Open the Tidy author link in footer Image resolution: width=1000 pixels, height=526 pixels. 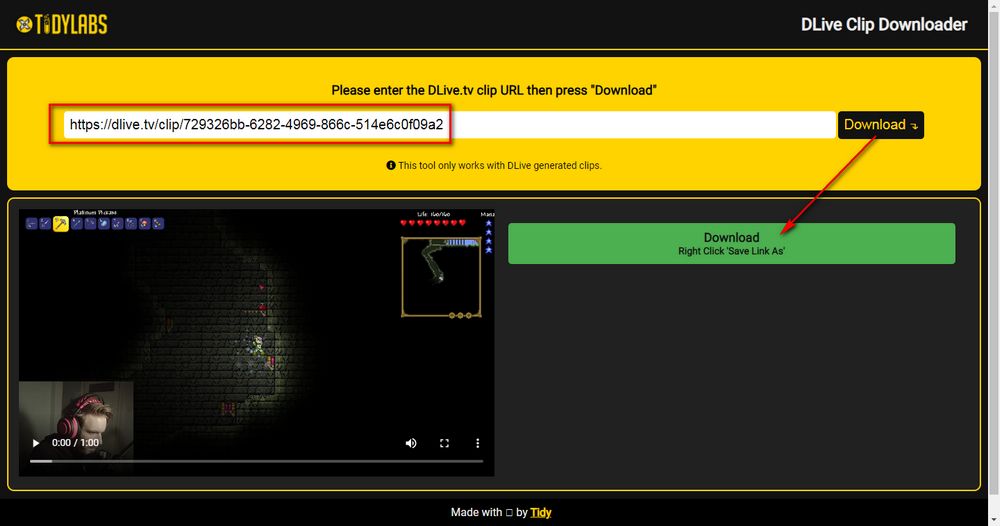pos(540,512)
